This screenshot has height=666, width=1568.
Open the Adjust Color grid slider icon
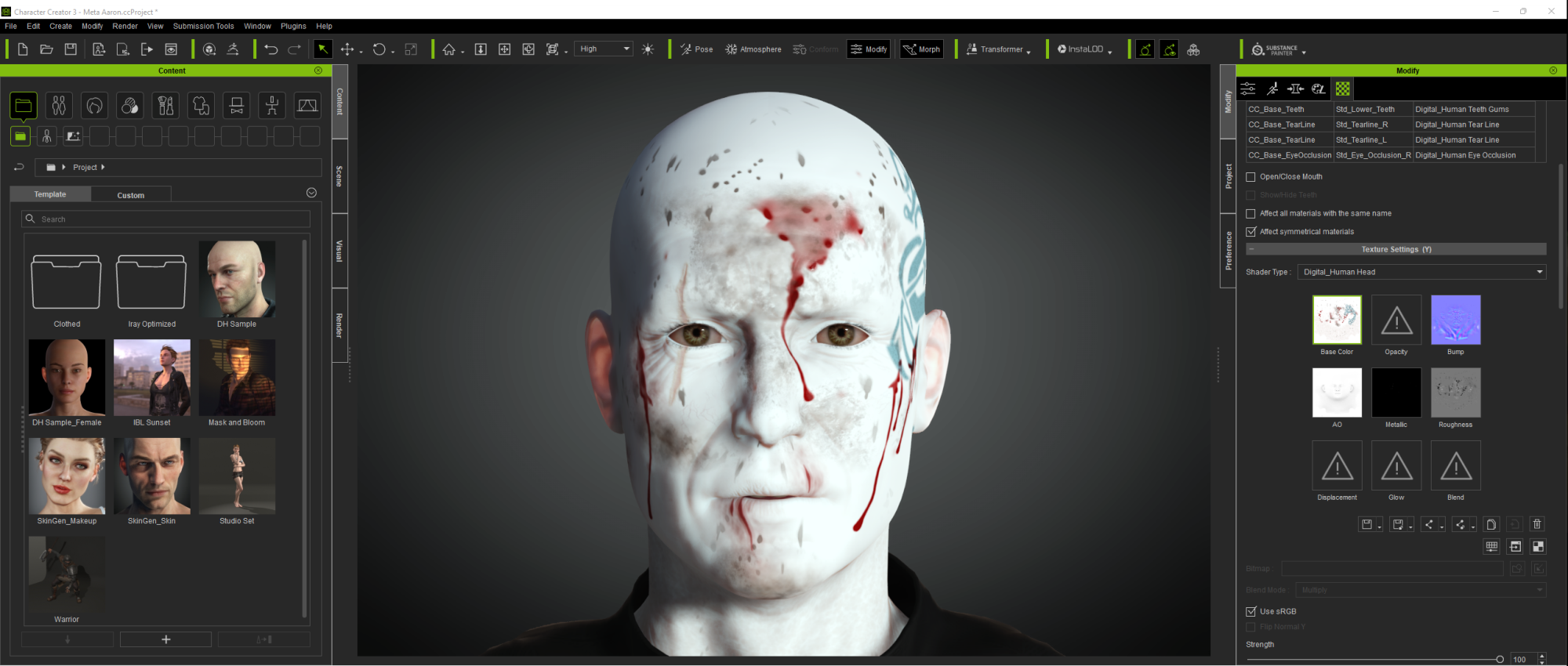click(1492, 546)
